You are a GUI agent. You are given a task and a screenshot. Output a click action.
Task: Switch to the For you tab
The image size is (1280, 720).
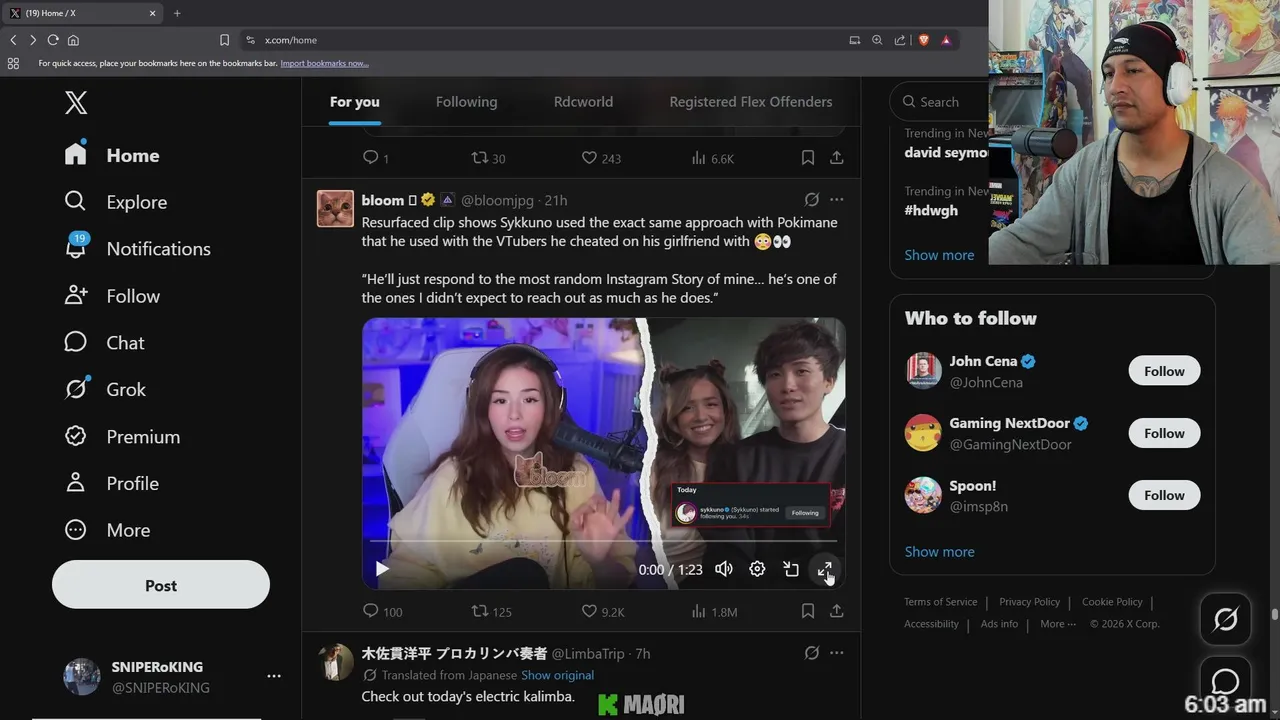pos(355,102)
